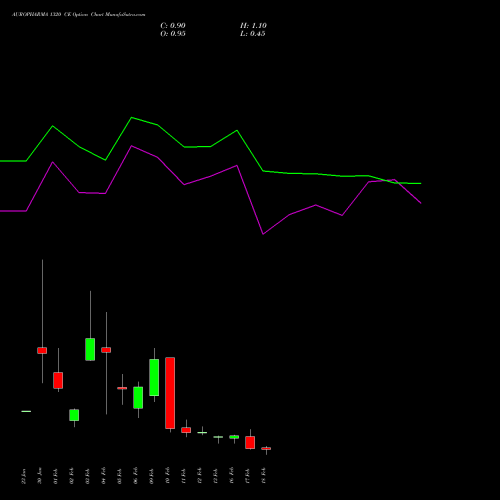The height and width of the screenshot is (500, 500).
Task: Click the flat green candle on 22 Jan
Action: 26,411
